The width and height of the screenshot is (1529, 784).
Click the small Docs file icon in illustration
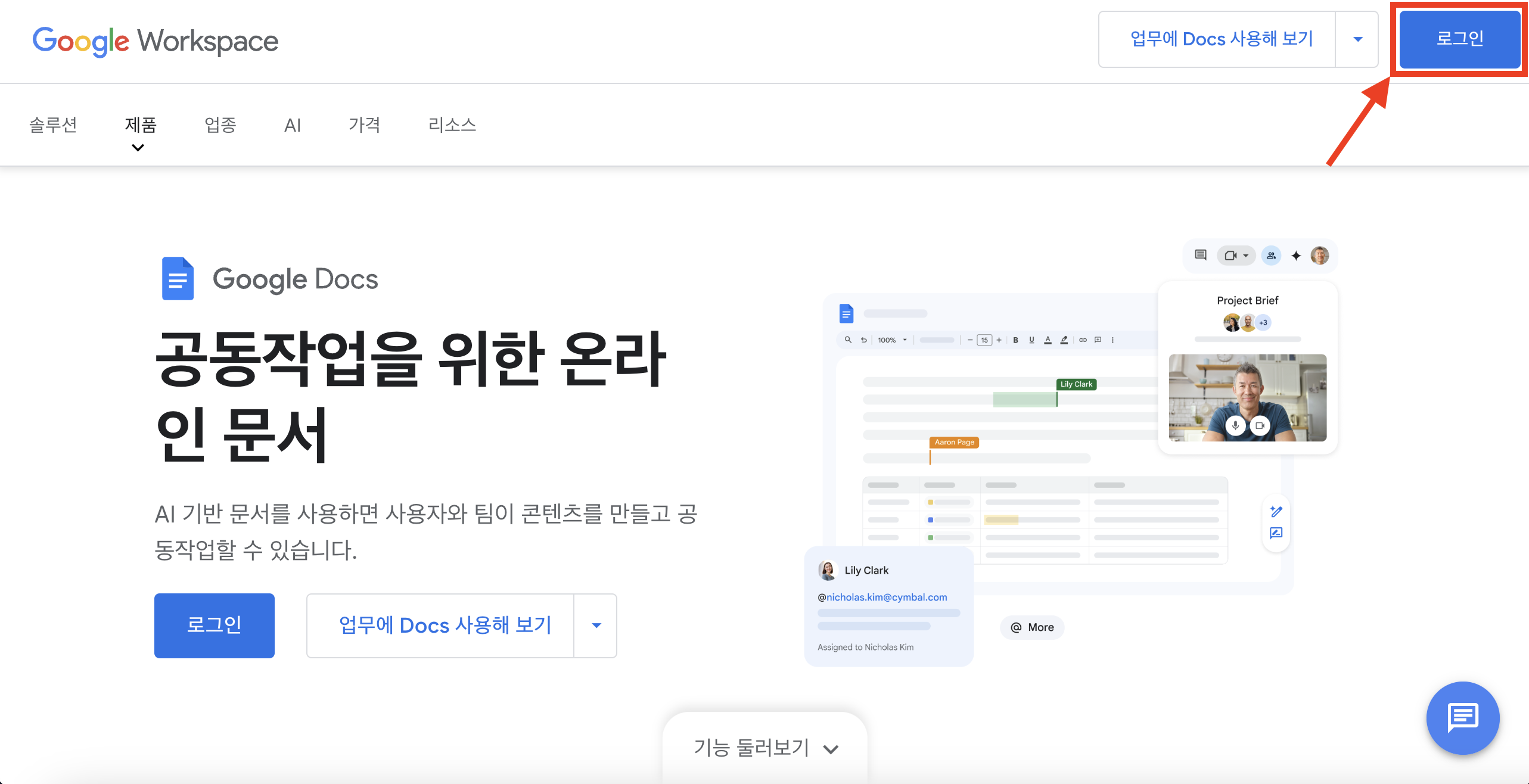point(846,313)
